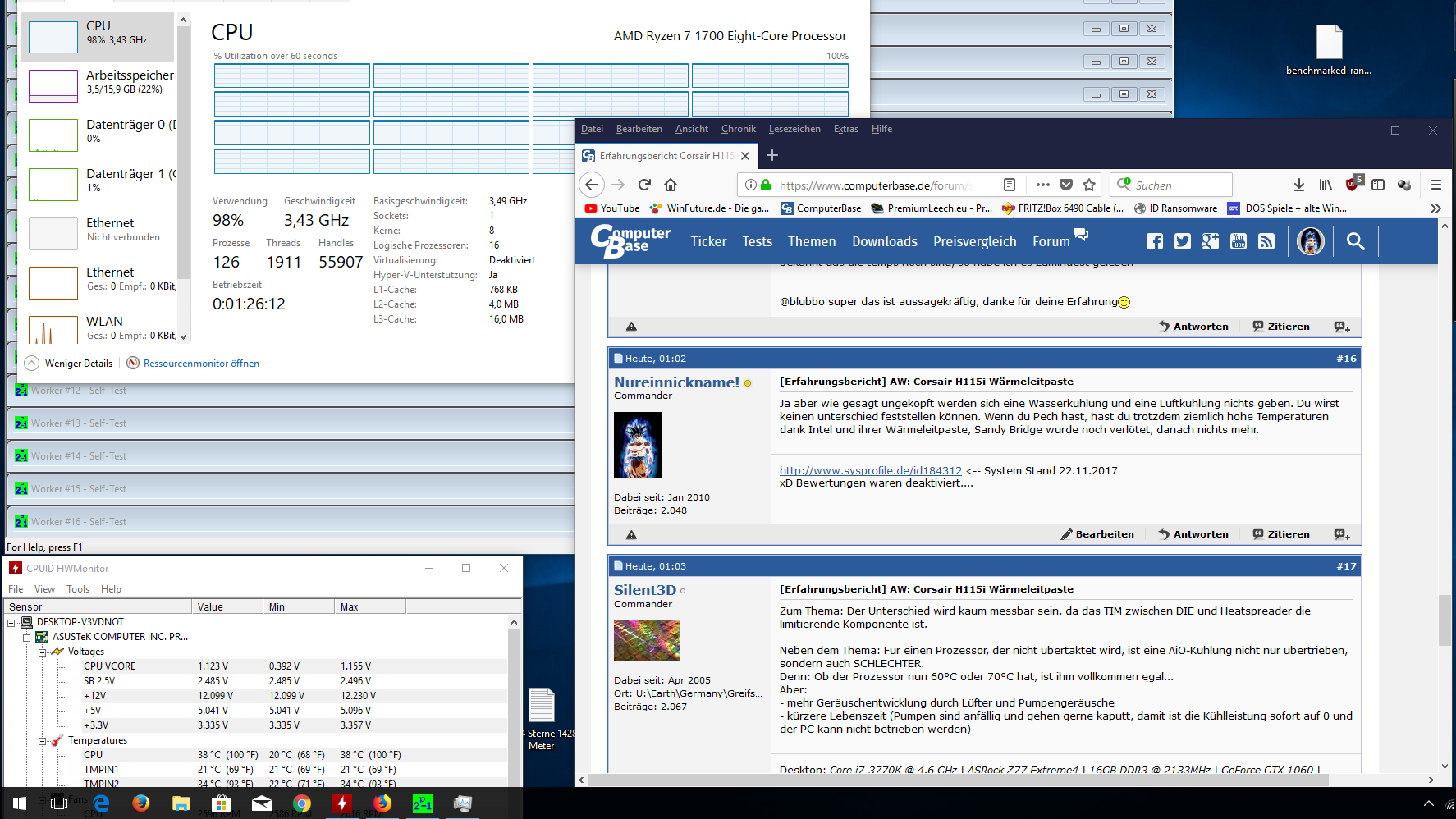Click ComputerBase search magnifier icon
The image size is (1456, 819).
click(x=1356, y=241)
